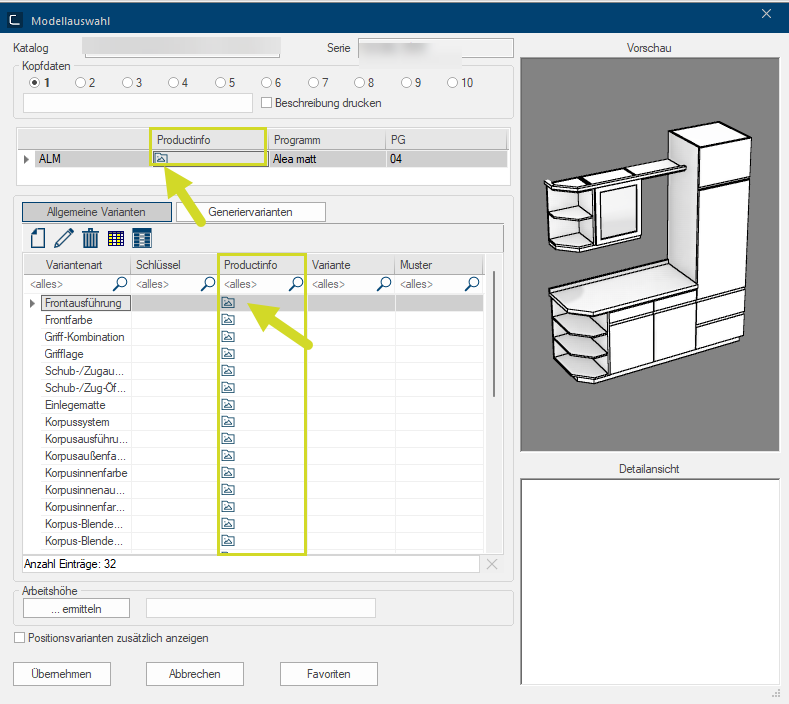Select Kopfdaten radio button 3
The image size is (789, 704).
pyautogui.click(x=127, y=83)
